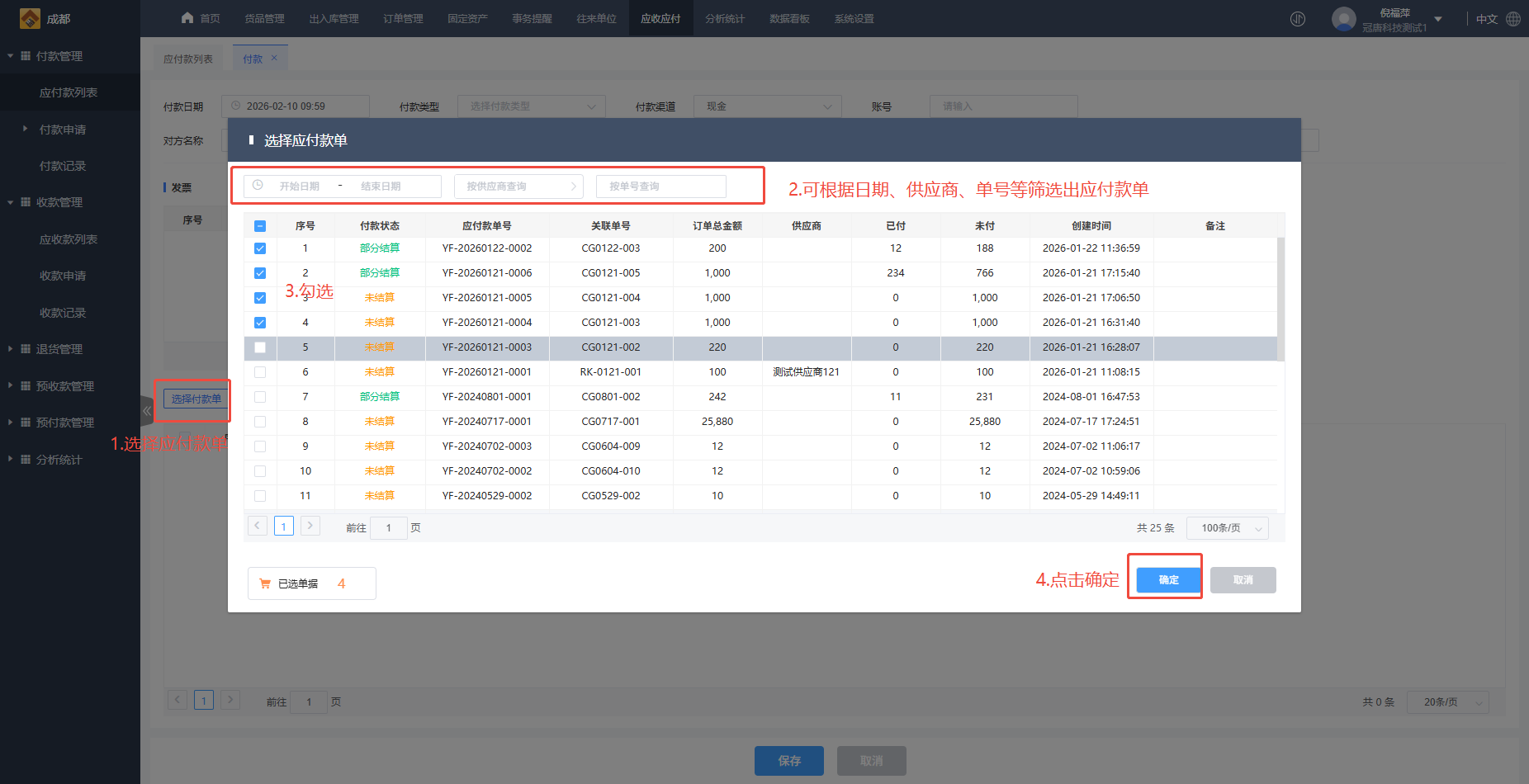This screenshot has width=1529, height=784.
Task: Open the 按供应商查询 supplier dropdown
Action: [518, 187]
